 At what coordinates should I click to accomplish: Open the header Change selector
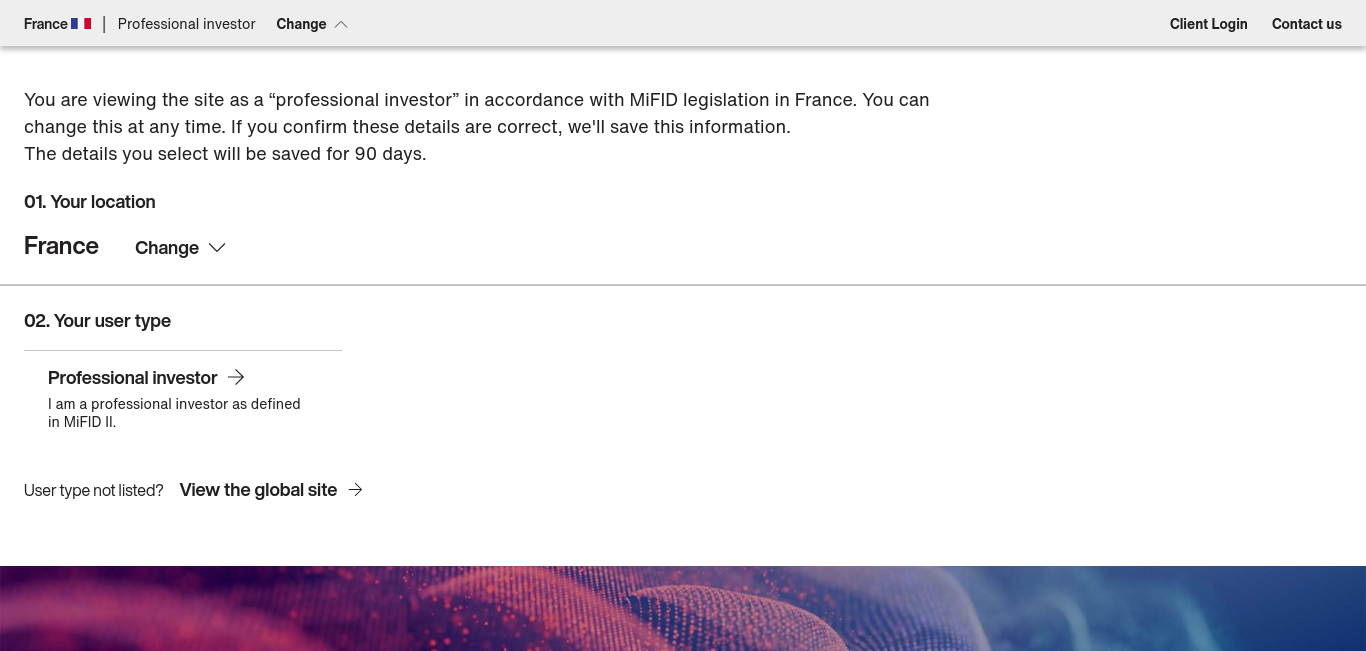[312, 24]
